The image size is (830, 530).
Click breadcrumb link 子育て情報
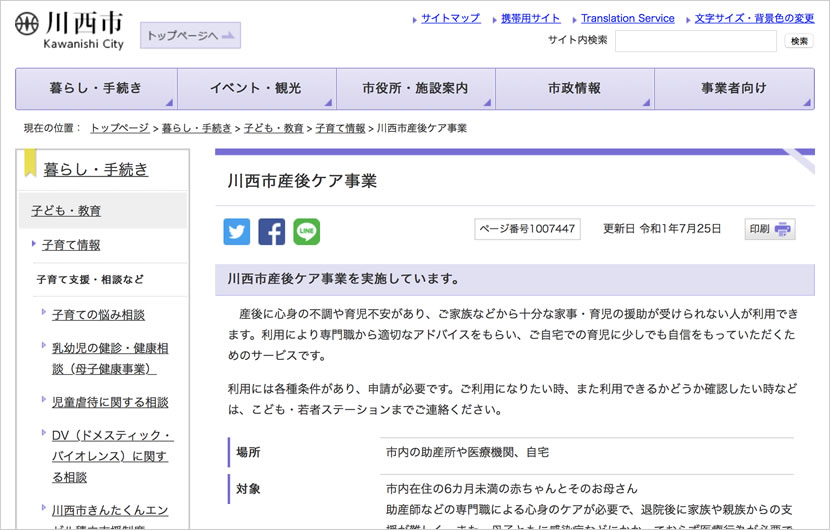pyautogui.click(x=340, y=128)
